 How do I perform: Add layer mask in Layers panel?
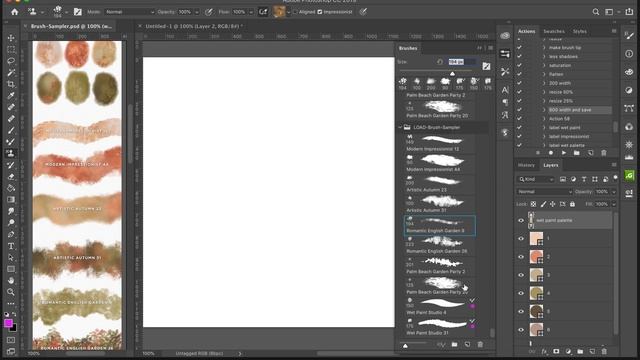(x=556, y=351)
